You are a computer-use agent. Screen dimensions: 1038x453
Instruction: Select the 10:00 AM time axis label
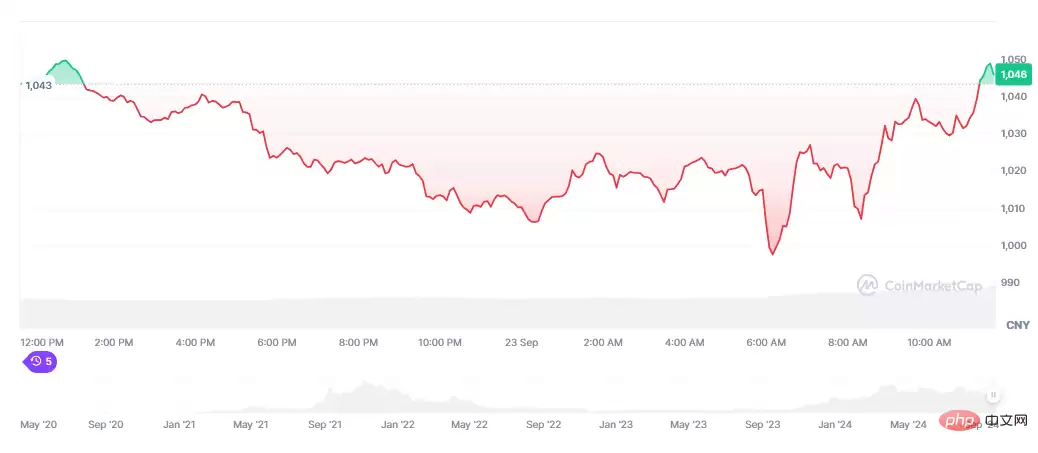coord(928,342)
